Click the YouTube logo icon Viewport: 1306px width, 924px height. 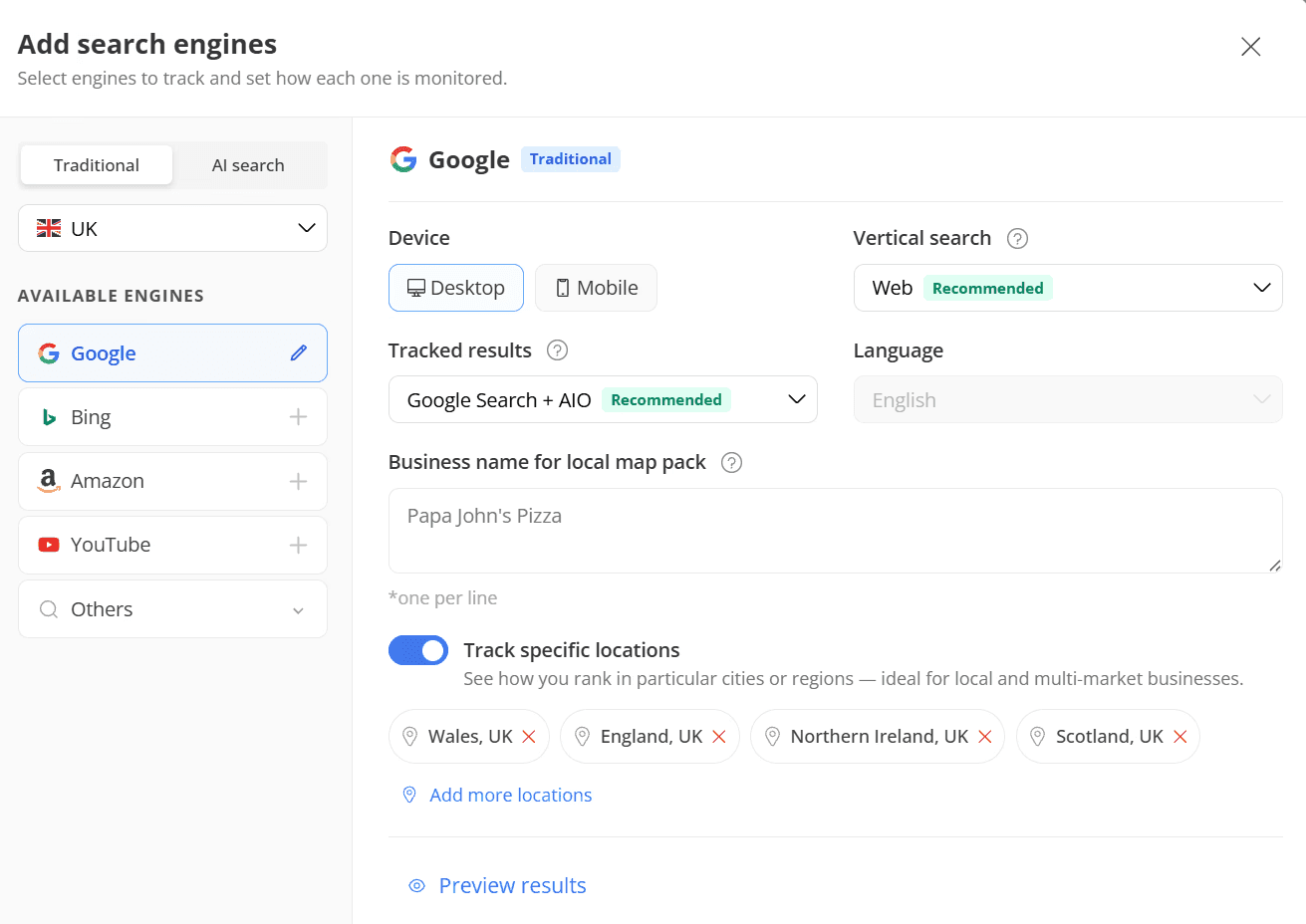tap(49, 545)
